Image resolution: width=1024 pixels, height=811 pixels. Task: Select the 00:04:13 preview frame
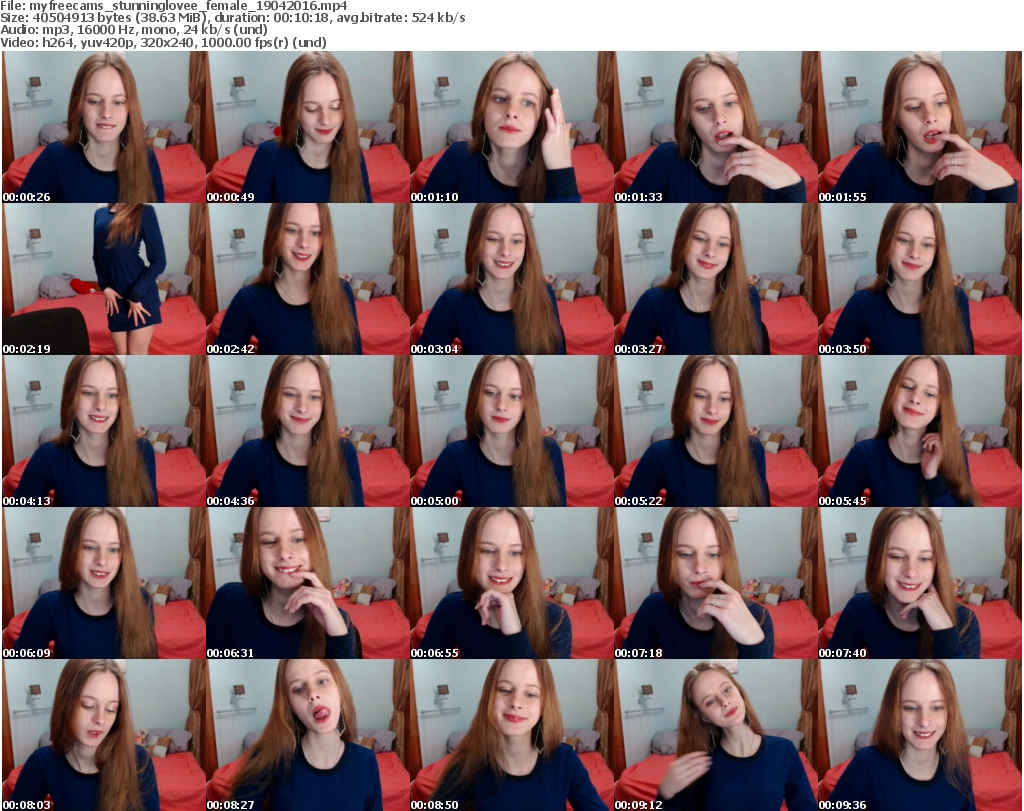pos(104,432)
